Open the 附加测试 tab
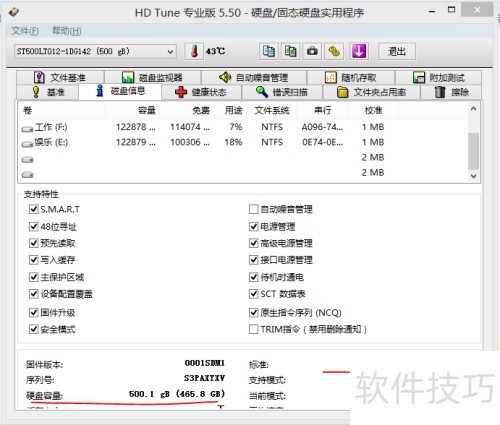This screenshot has width=500, height=425. [438, 77]
